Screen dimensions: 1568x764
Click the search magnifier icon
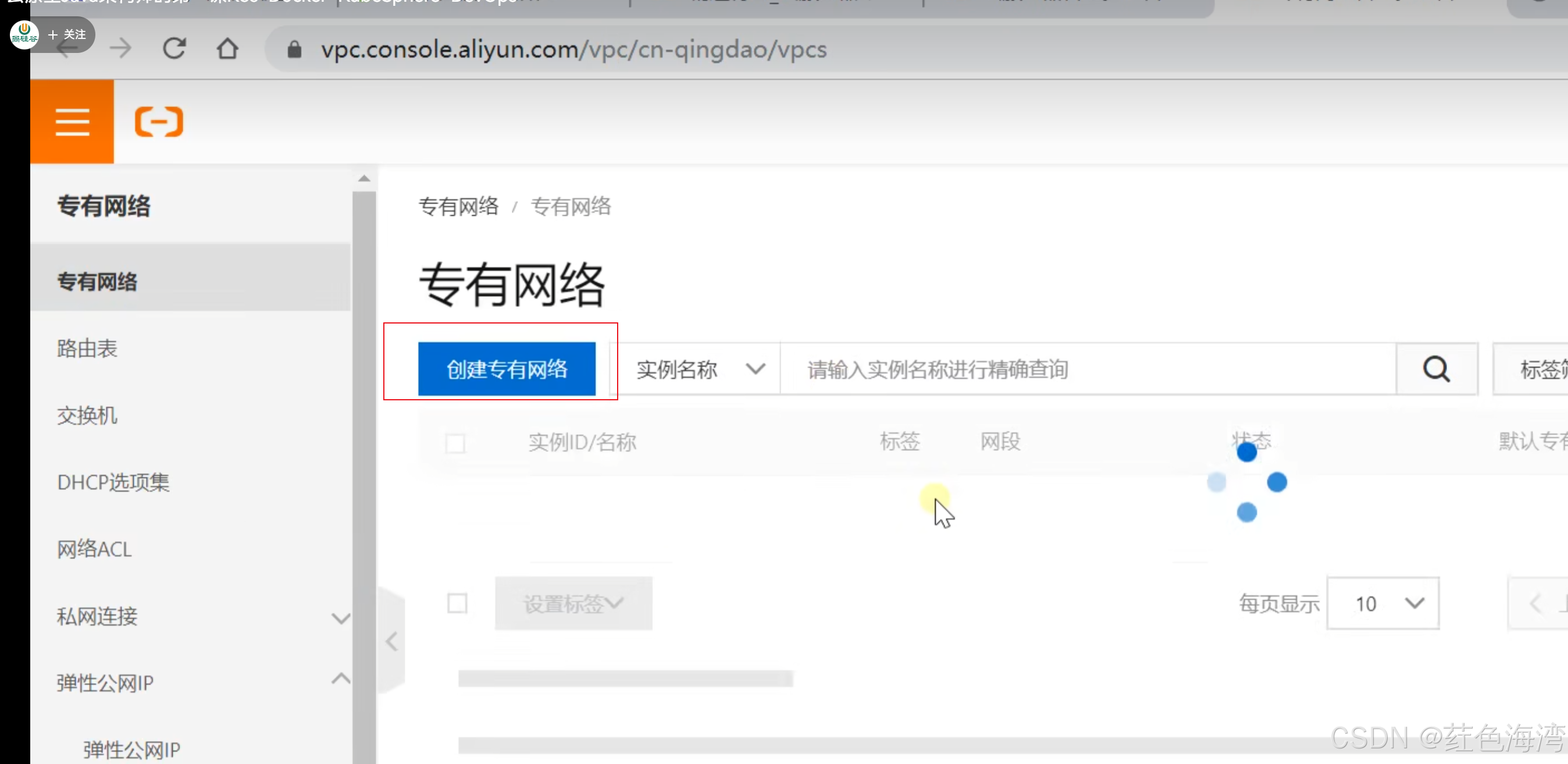tap(1436, 369)
